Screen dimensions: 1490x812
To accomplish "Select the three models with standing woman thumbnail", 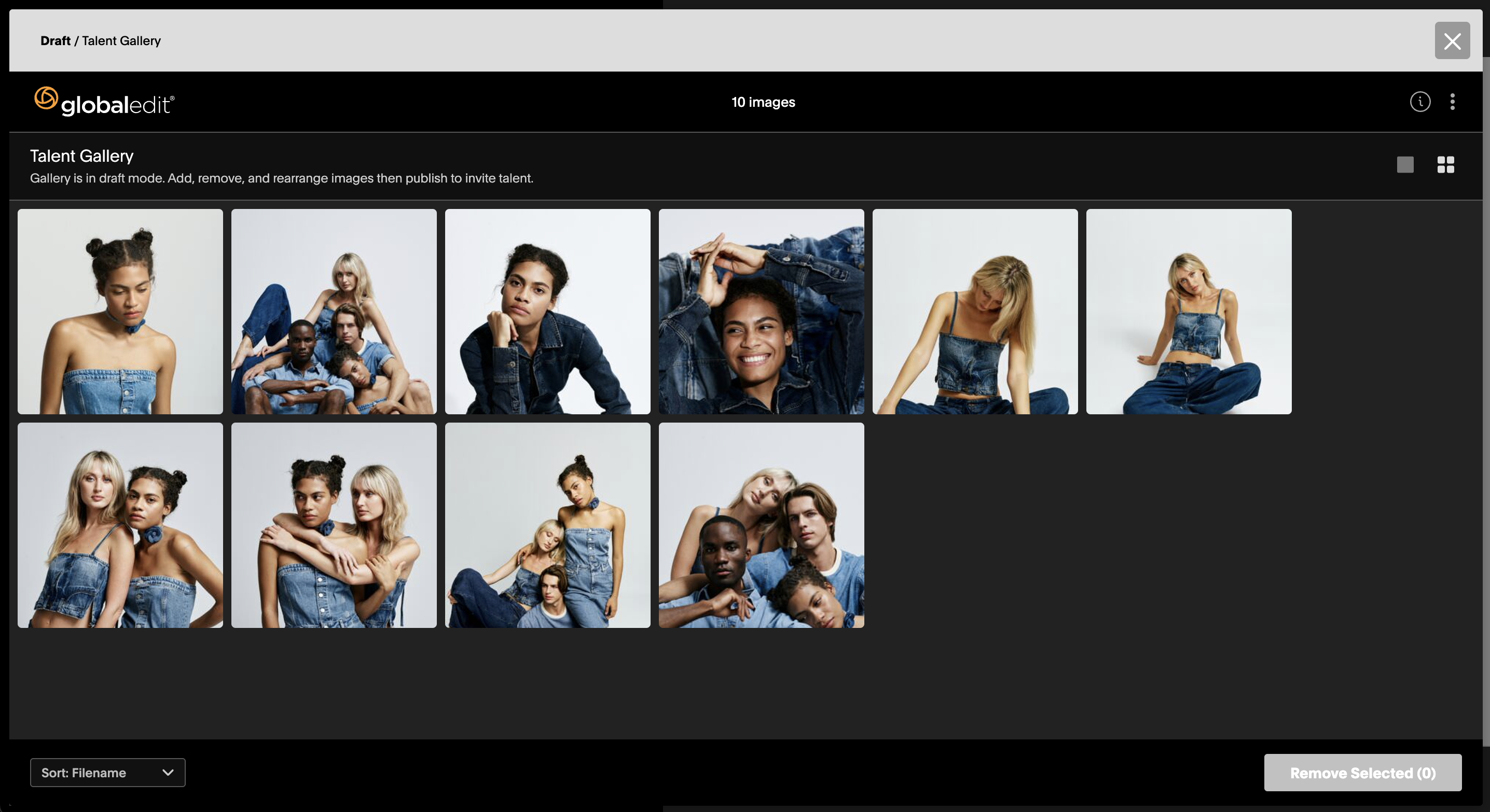I will click(548, 525).
